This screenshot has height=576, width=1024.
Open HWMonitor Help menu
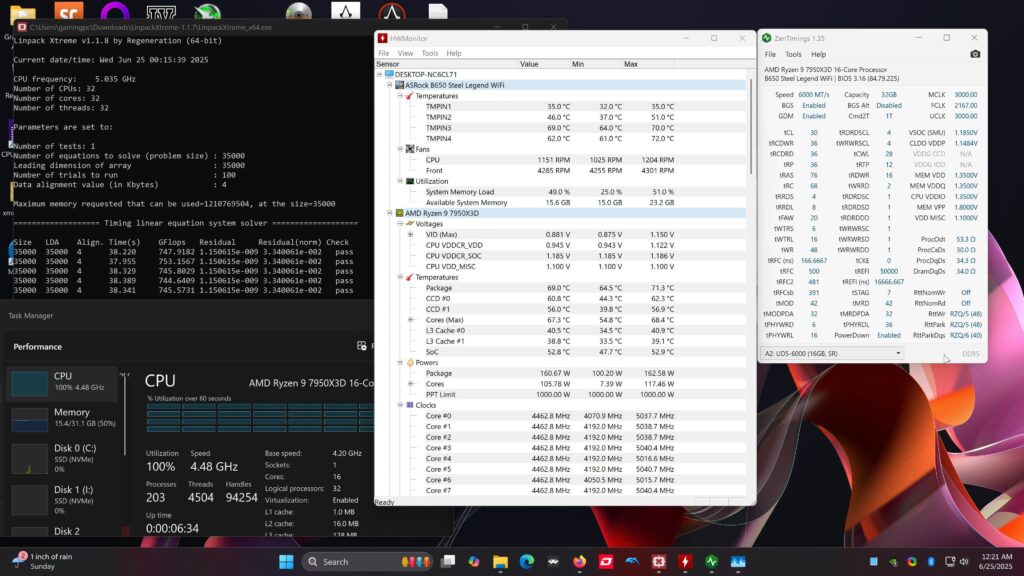click(454, 54)
